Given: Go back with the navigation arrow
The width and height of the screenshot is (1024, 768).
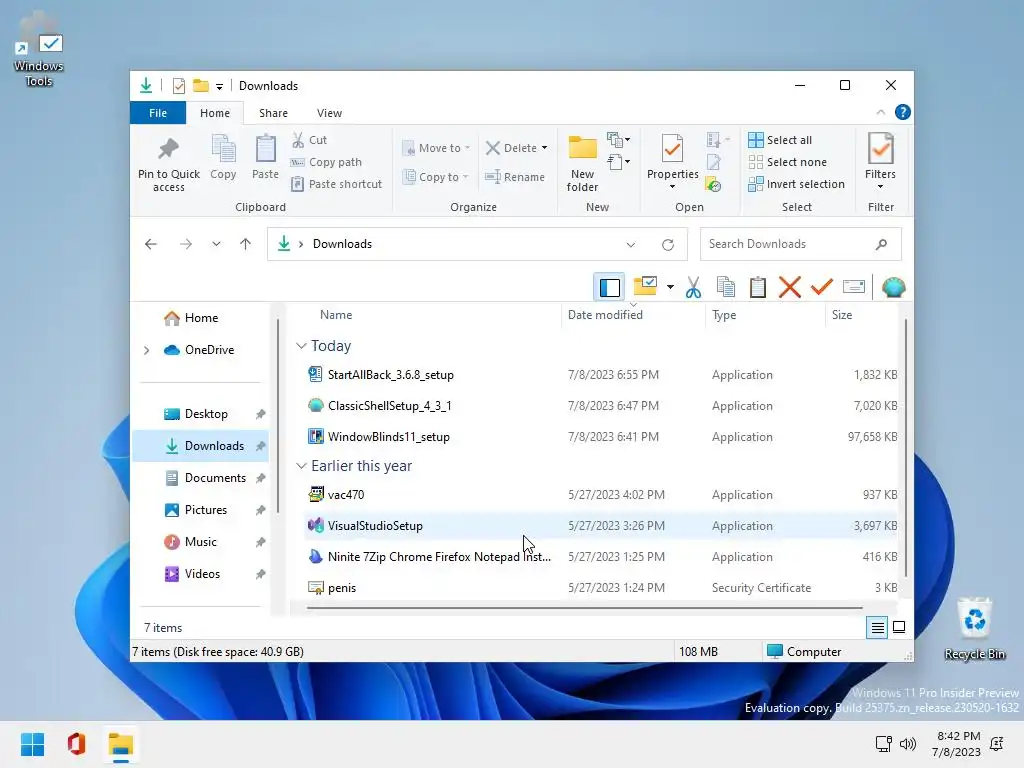Looking at the screenshot, I should [x=151, y=244].
